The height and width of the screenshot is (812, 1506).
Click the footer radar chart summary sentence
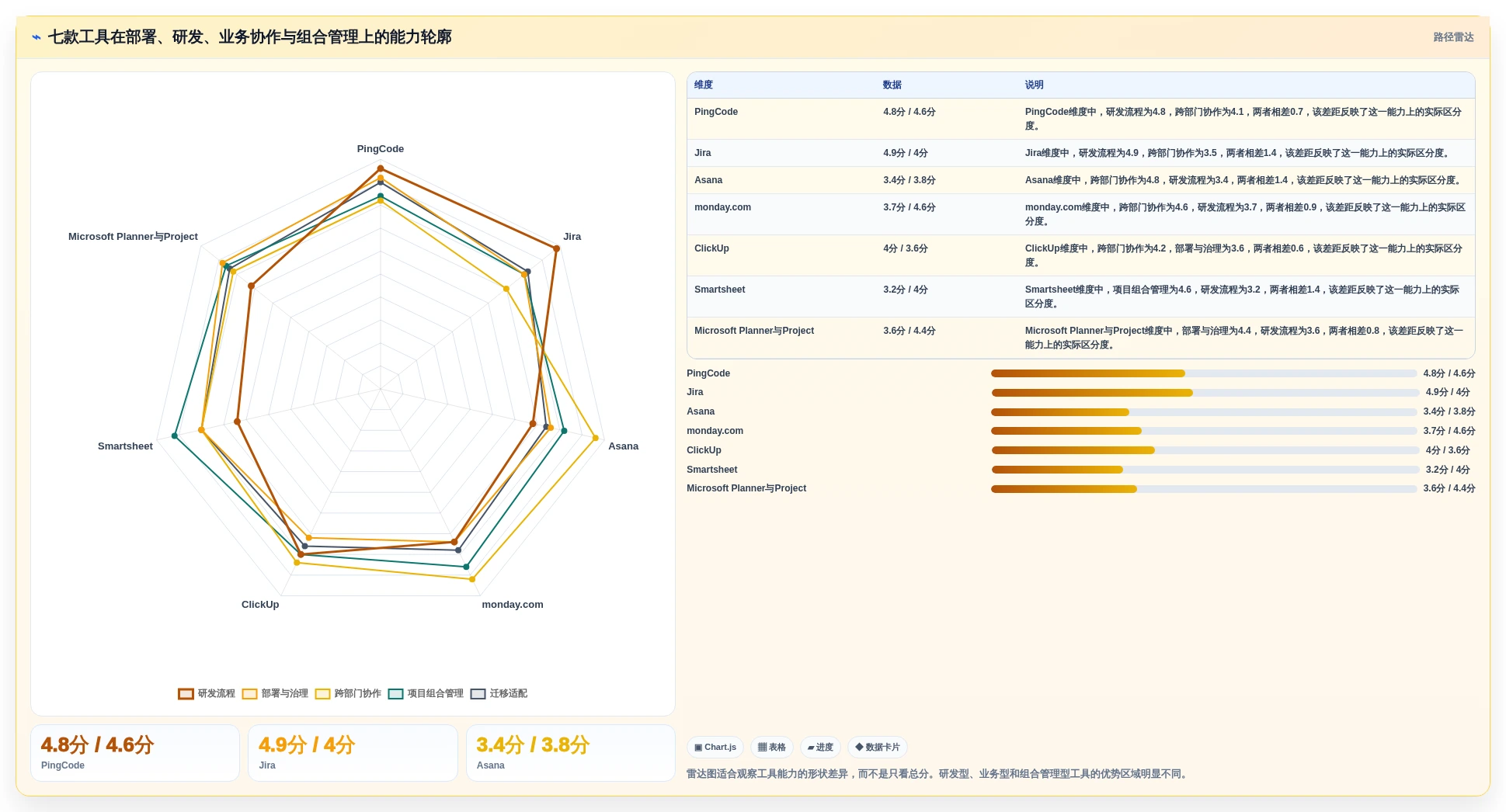939,774
